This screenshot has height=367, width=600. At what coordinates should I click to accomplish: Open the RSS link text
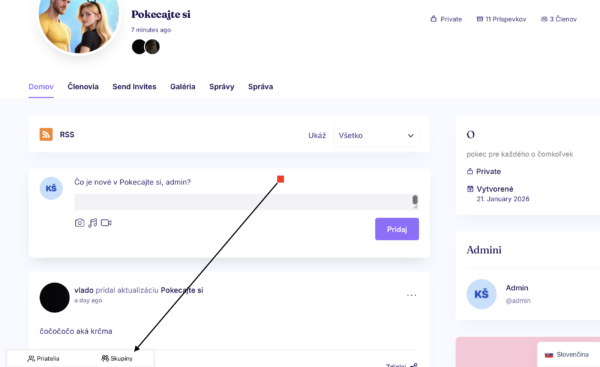click(67, 135)
